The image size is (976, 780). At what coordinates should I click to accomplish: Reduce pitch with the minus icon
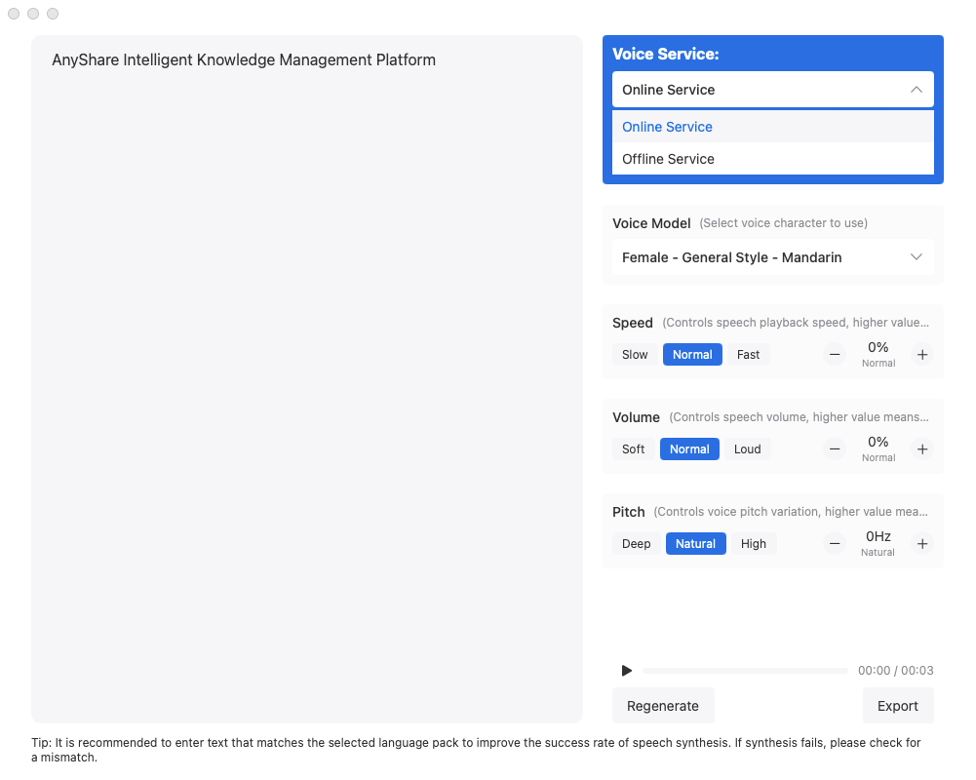tap(835, 544)
